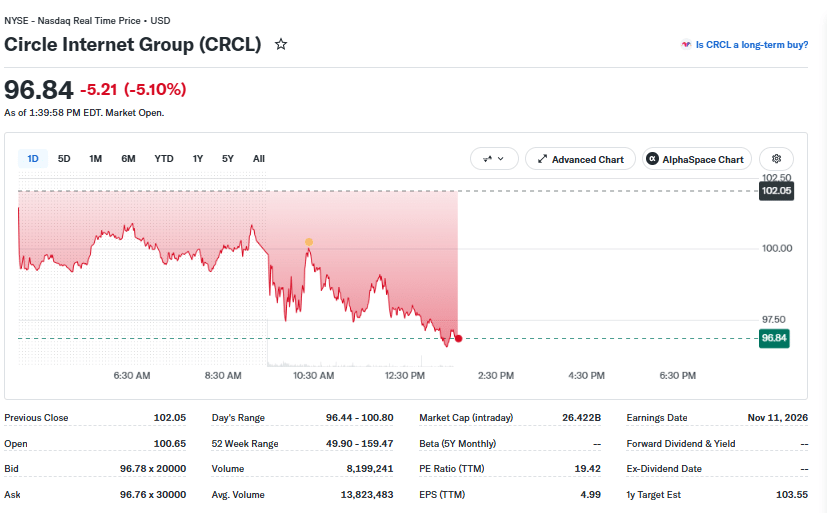The height and width of the screenshot is (513, 827).
Task: Switch chart to 1M range
Action: pos(95,159)
